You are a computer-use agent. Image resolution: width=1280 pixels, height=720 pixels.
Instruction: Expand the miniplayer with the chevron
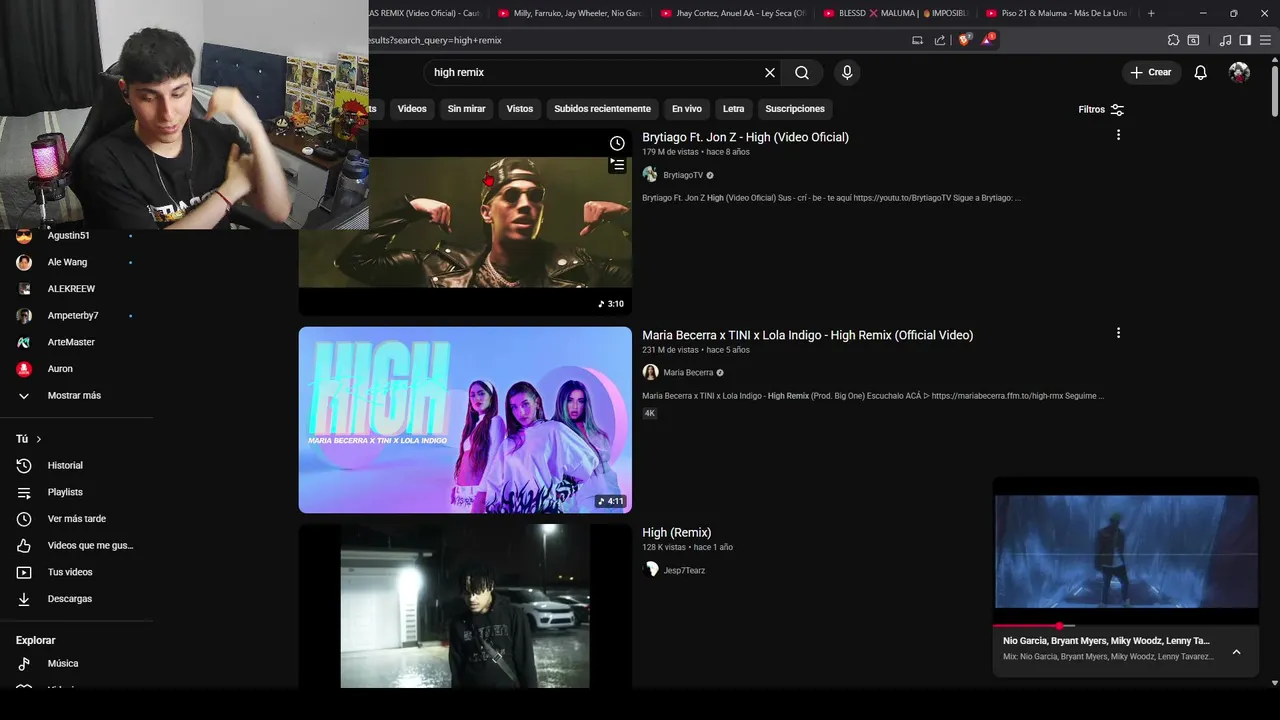tap(1236, 652)
